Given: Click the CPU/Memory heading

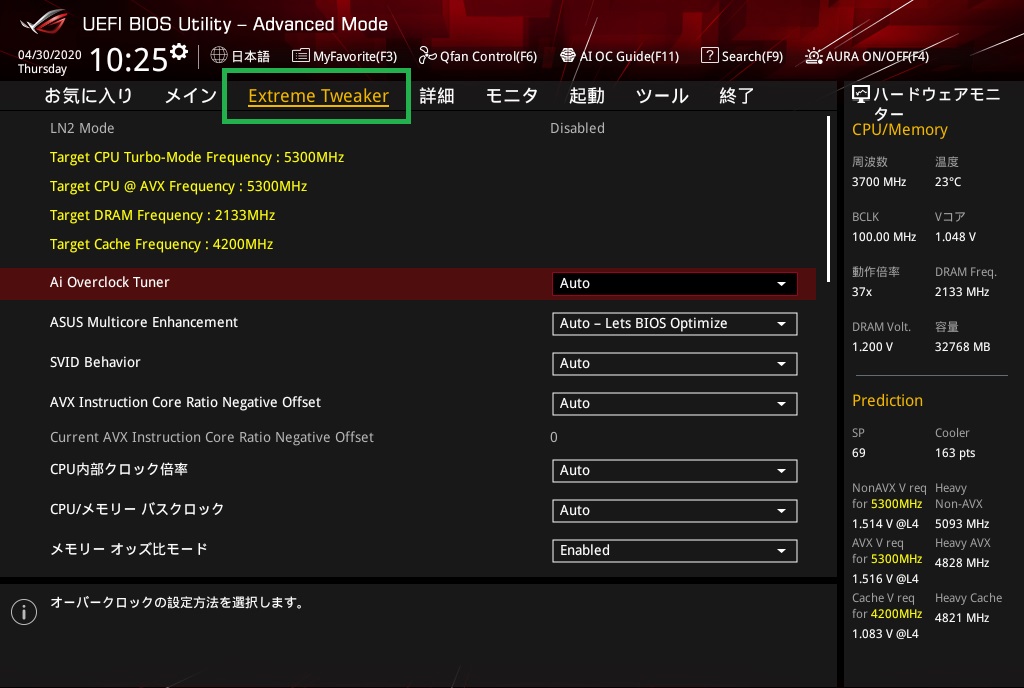Looking at the screenshot, I should coord(899,130).
